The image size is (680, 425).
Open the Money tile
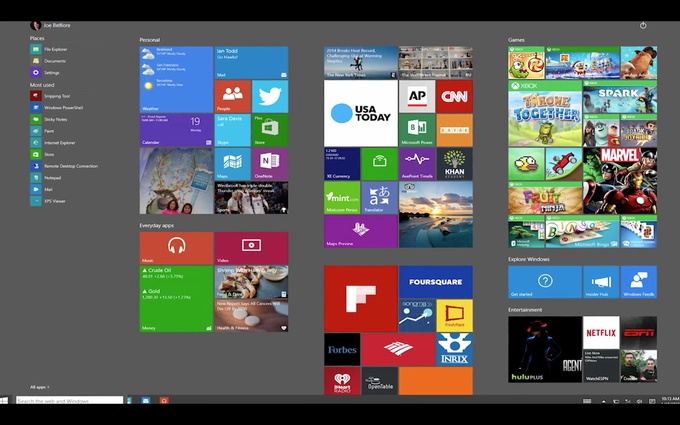176,299
